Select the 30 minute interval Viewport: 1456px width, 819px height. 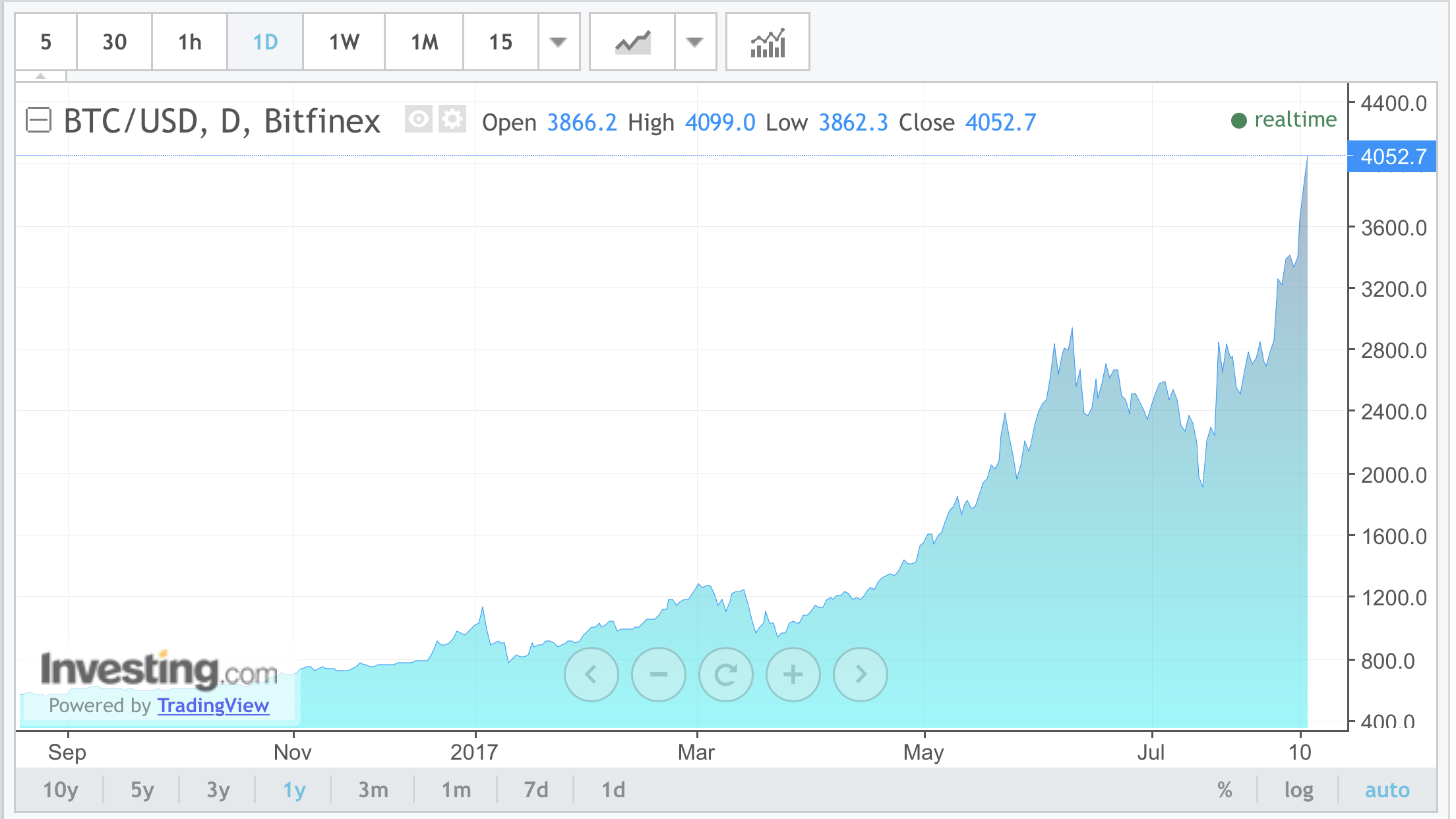[x=115, y=42]
